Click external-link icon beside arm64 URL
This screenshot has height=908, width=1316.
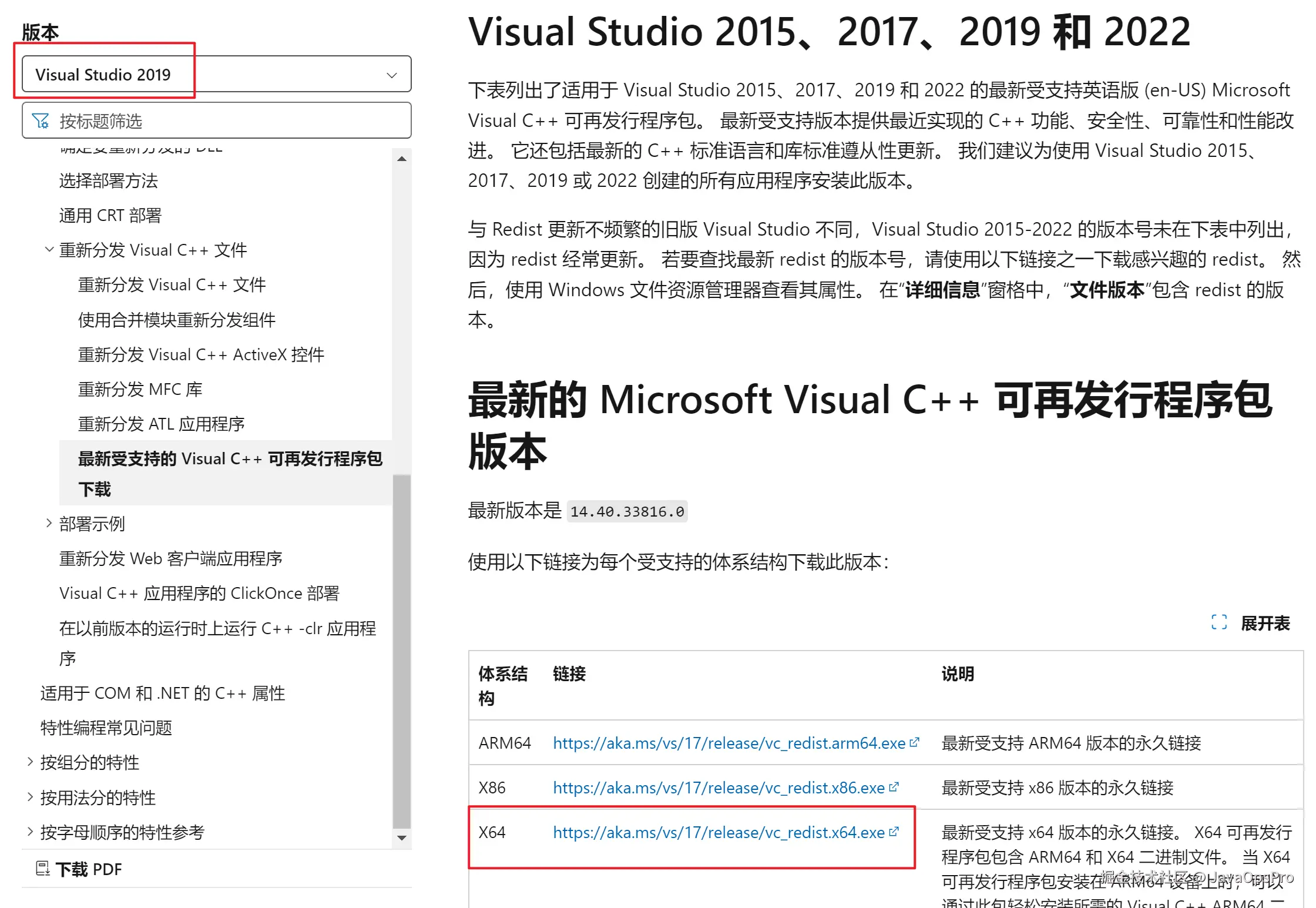[x=914, y=742]
